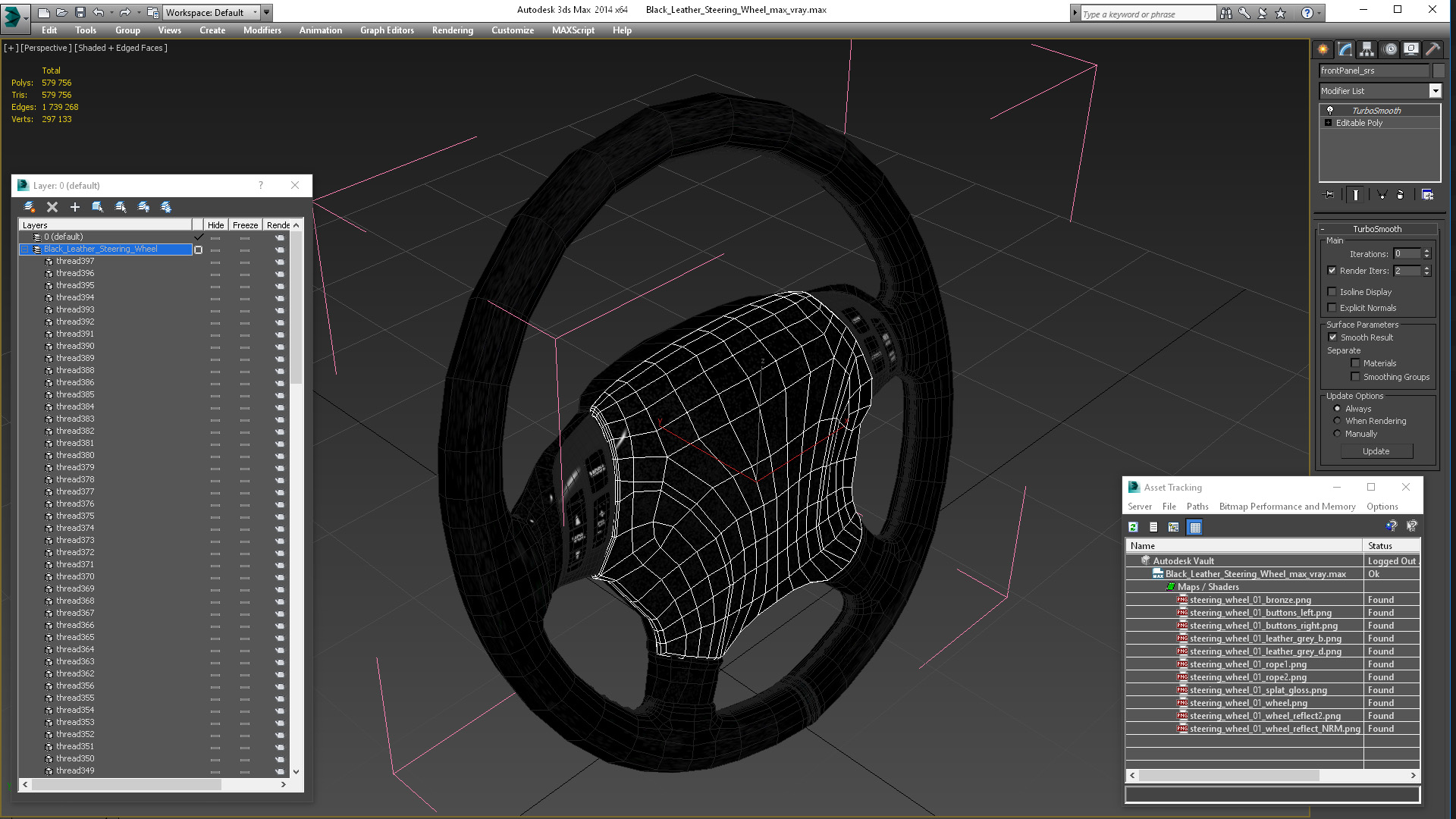This screenshot has width=1456, height=819.
Task: Click Remove Modifier trash icon
Action: coord(1400,195)
